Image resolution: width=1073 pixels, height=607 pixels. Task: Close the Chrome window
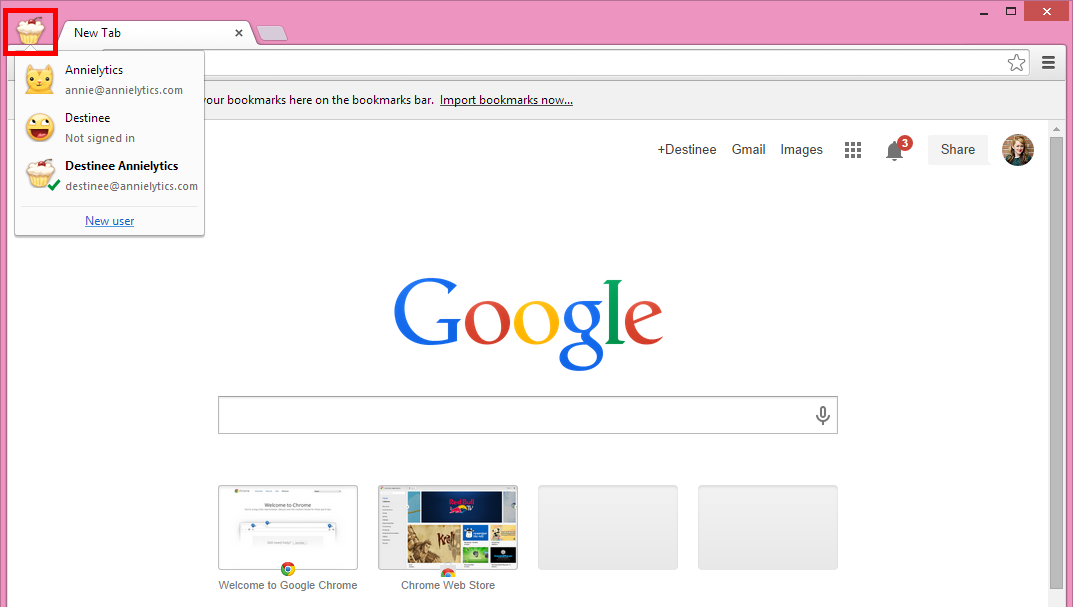(x=1047, y=12)
